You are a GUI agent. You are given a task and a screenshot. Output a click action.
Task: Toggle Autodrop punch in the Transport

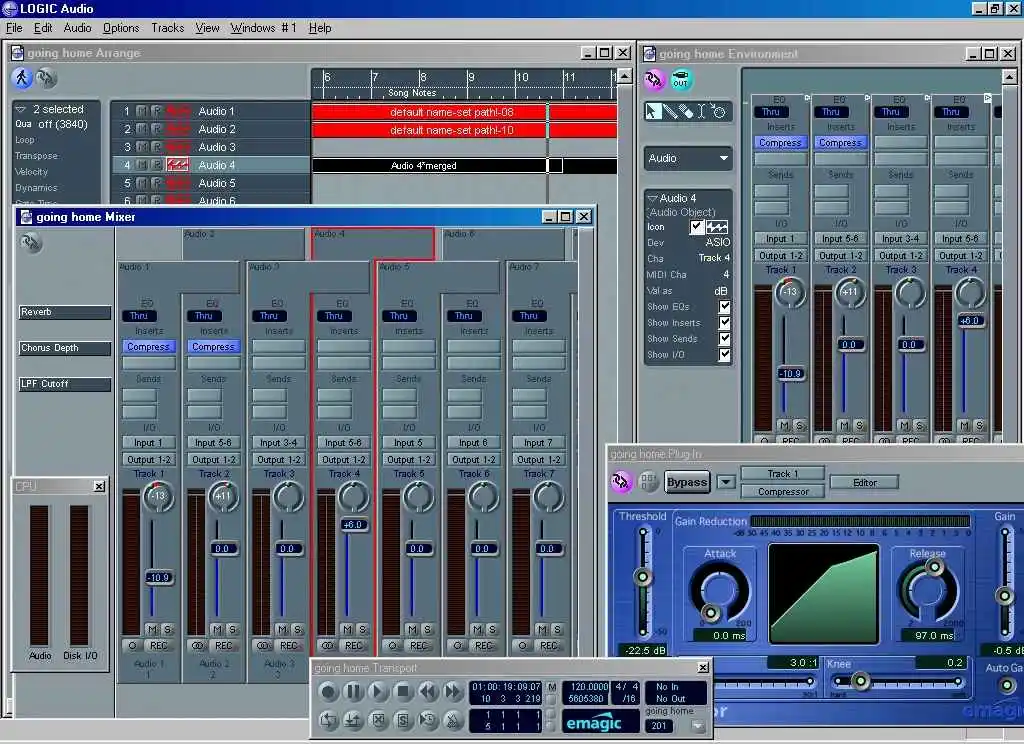coord(353,720)
